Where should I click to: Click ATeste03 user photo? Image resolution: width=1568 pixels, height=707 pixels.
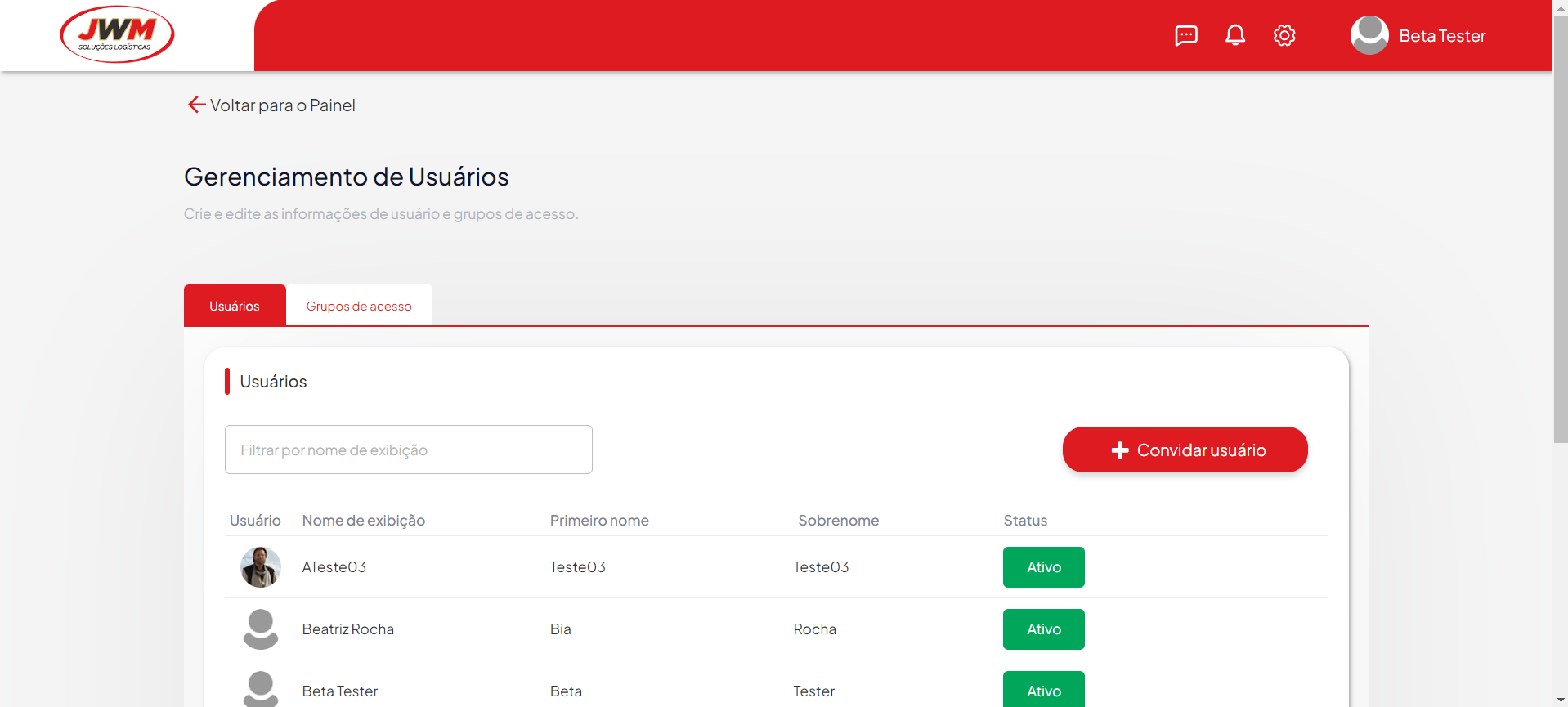[261, 567]
